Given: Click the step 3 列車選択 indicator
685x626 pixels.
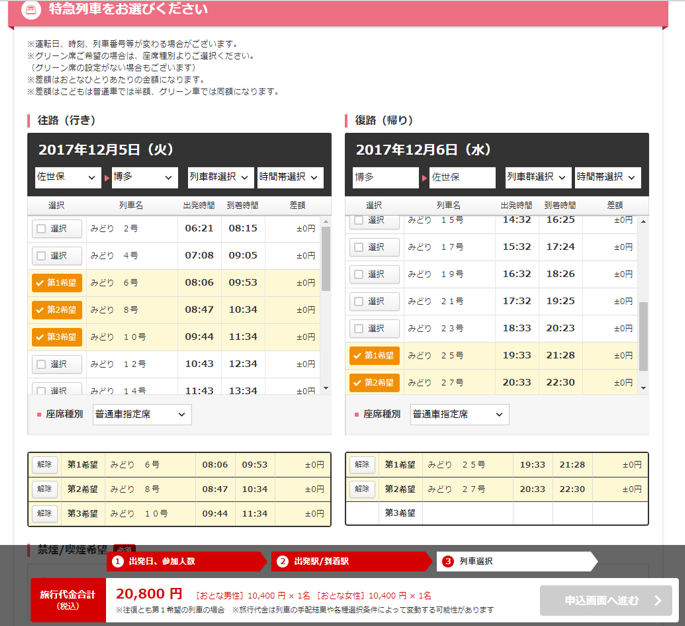Looking at the screenshot, I should pos(516,561).
